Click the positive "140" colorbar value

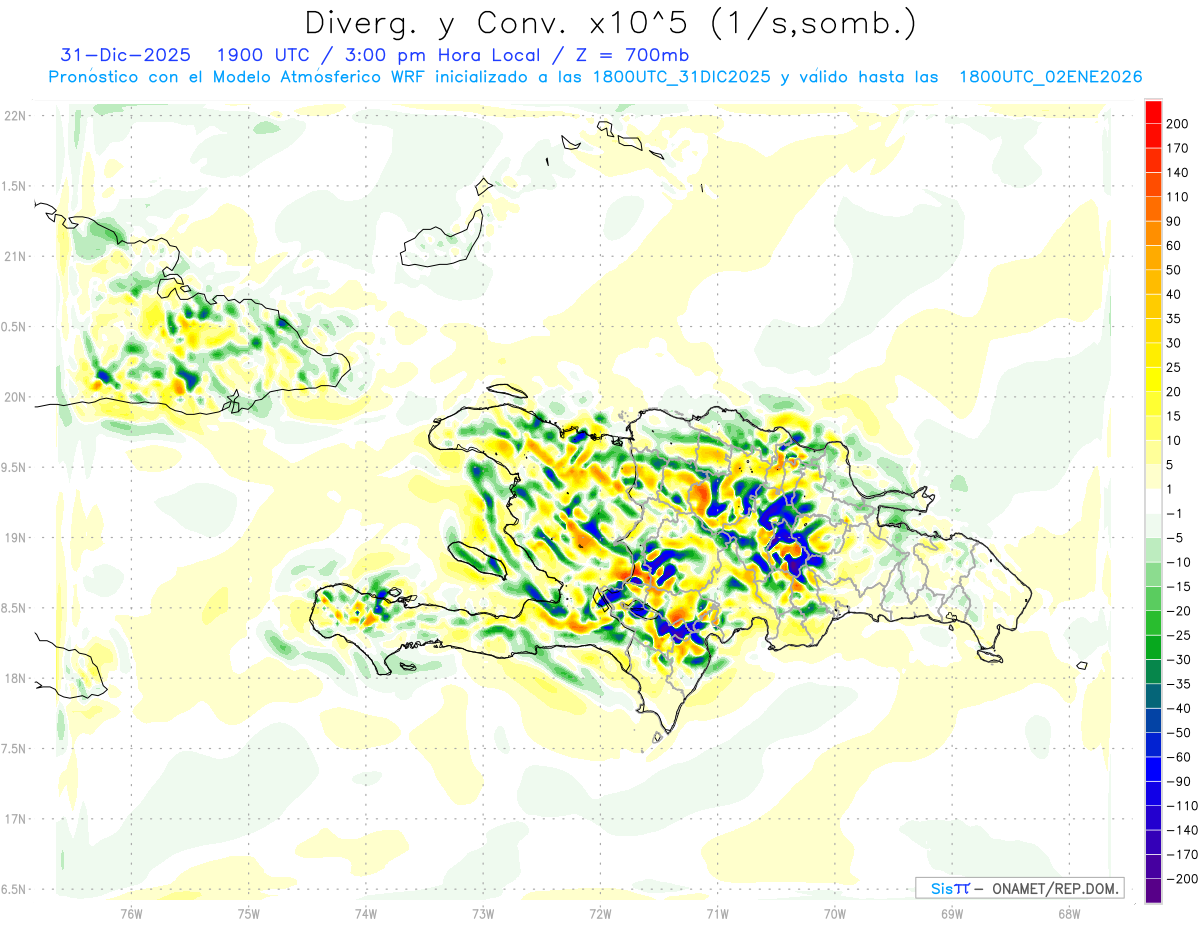pos(1177,173)
